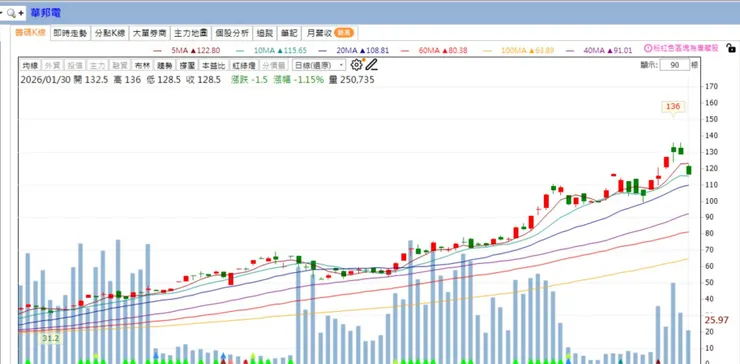Screen dimensions: 740x364
Task: Open the 大單券商 tab
Action: tap(150, 33)
